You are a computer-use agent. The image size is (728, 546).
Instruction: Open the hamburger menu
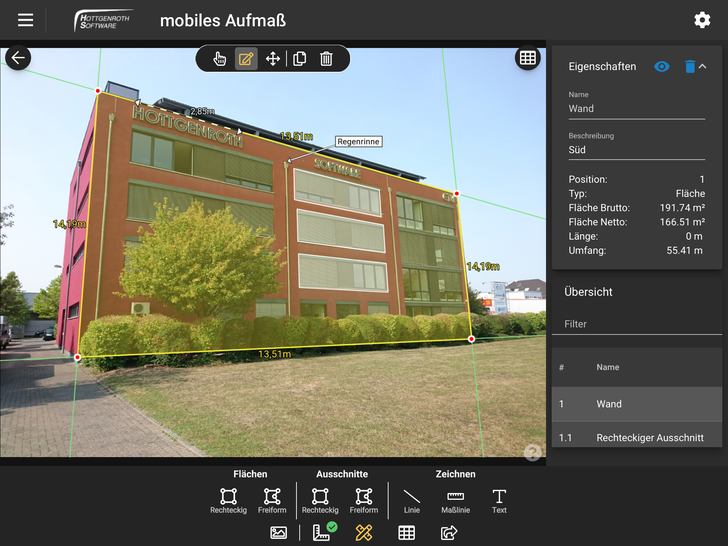25,20
